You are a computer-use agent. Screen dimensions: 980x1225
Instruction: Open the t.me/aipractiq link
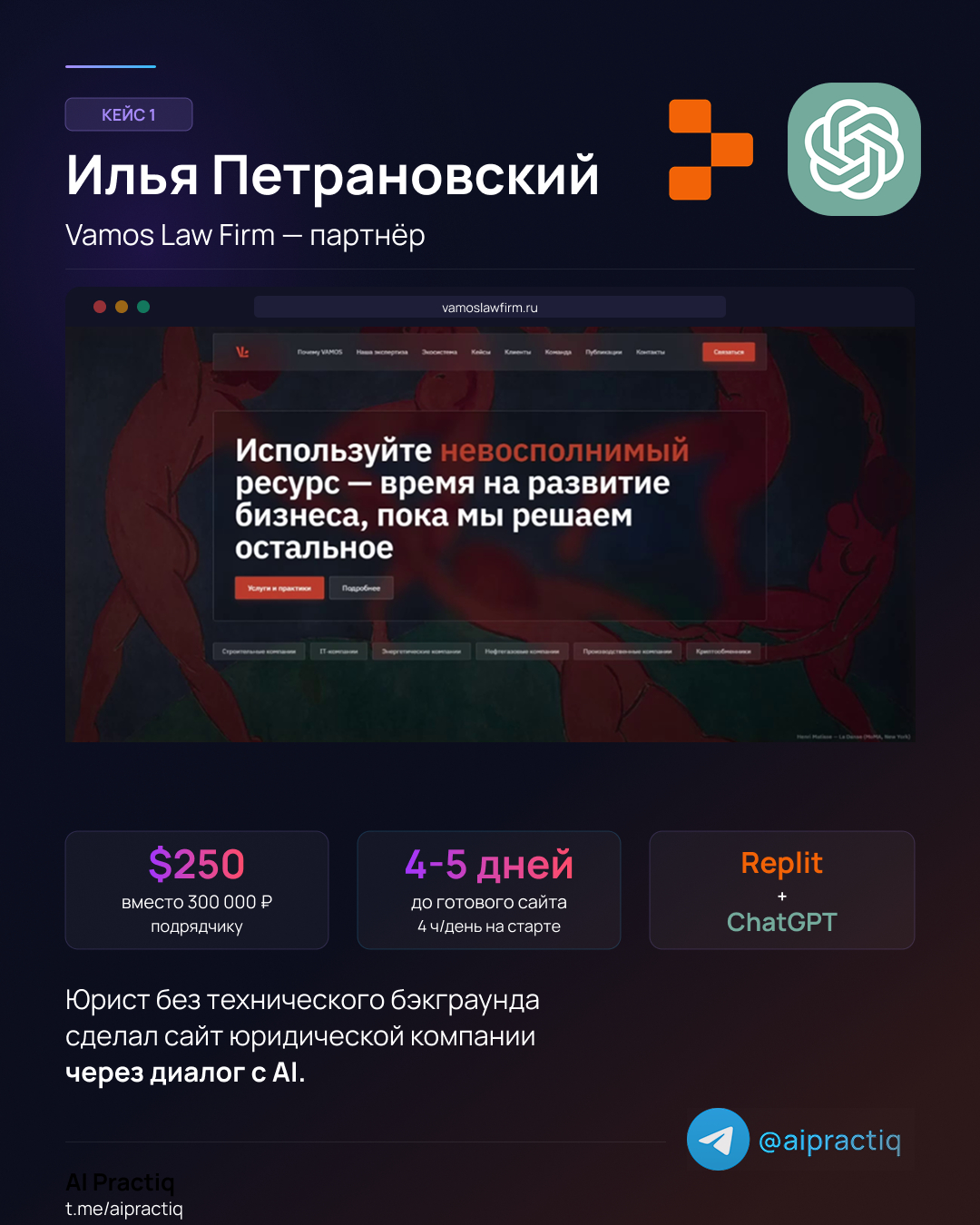click(124, 1209)
